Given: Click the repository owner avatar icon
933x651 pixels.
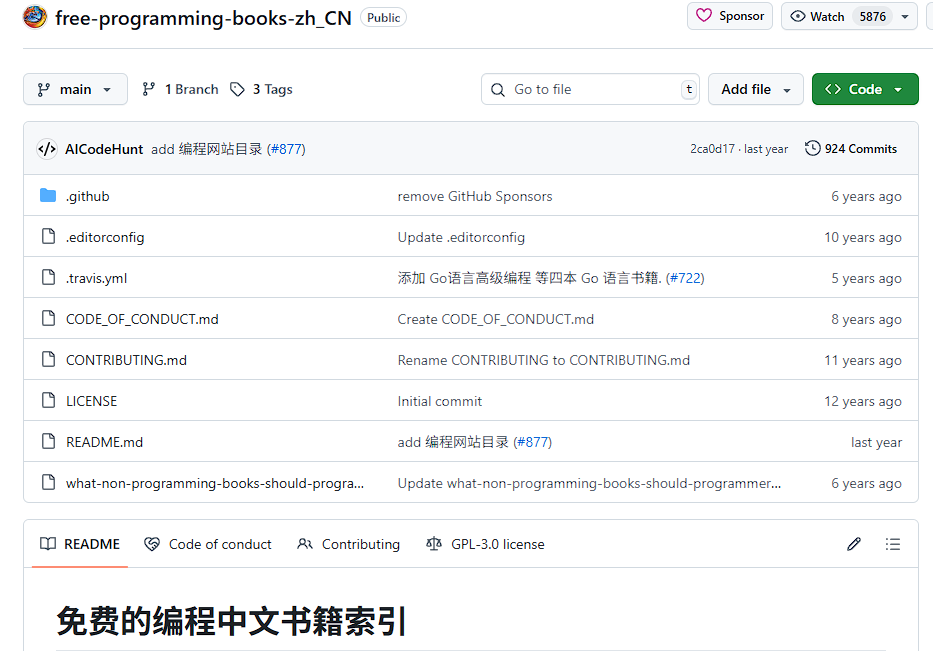Looking at the screenshot, I should [x=35, y=17].
